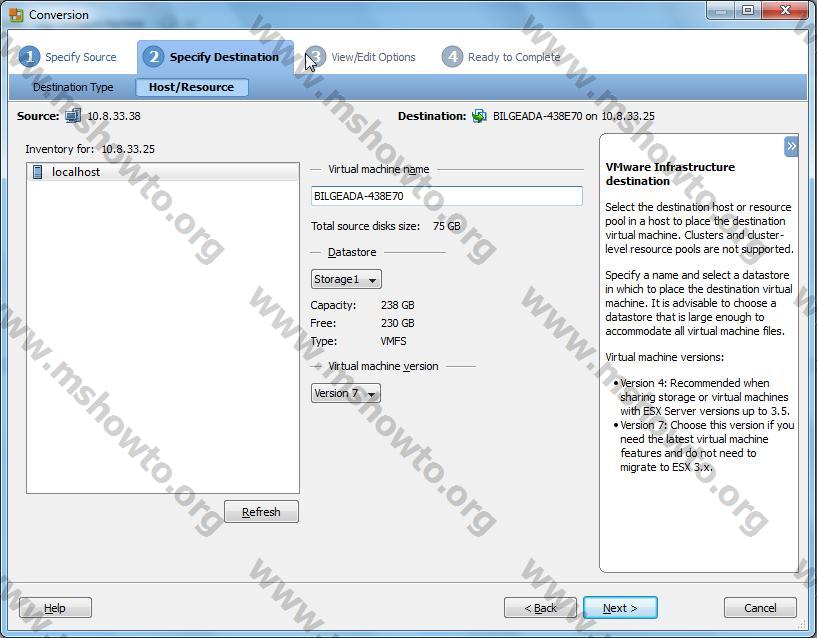Go Back to previous step
Image resolution: width=817 pixels, height=638 pixels.
point(540,608)
